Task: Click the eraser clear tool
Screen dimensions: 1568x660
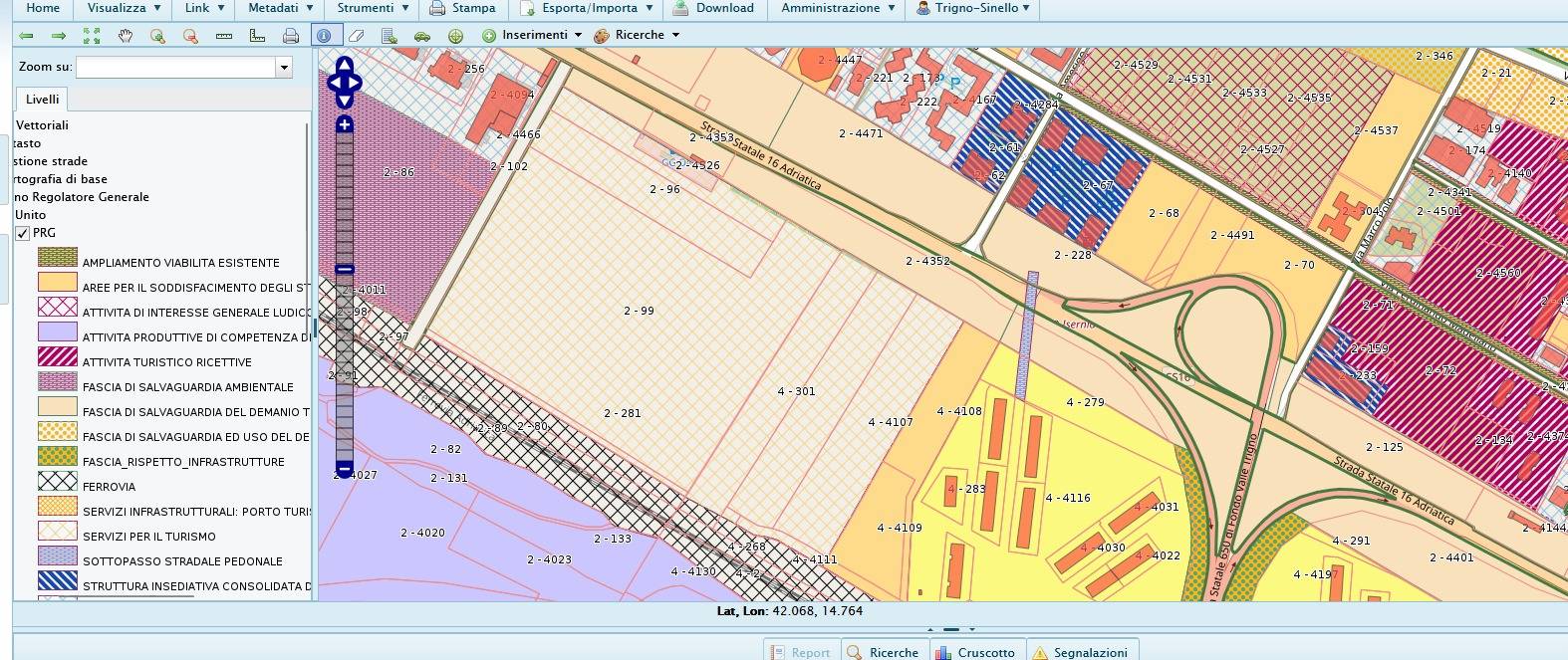Action: (x=357, y=36)
